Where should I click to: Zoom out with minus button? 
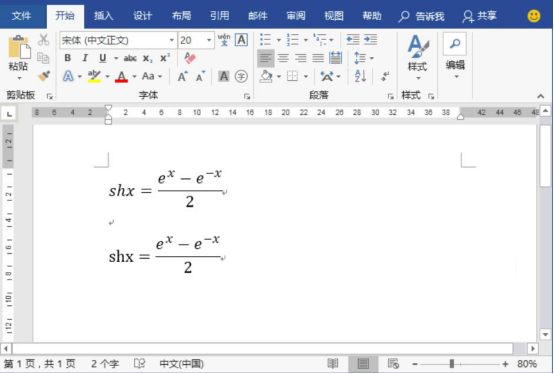415,364
